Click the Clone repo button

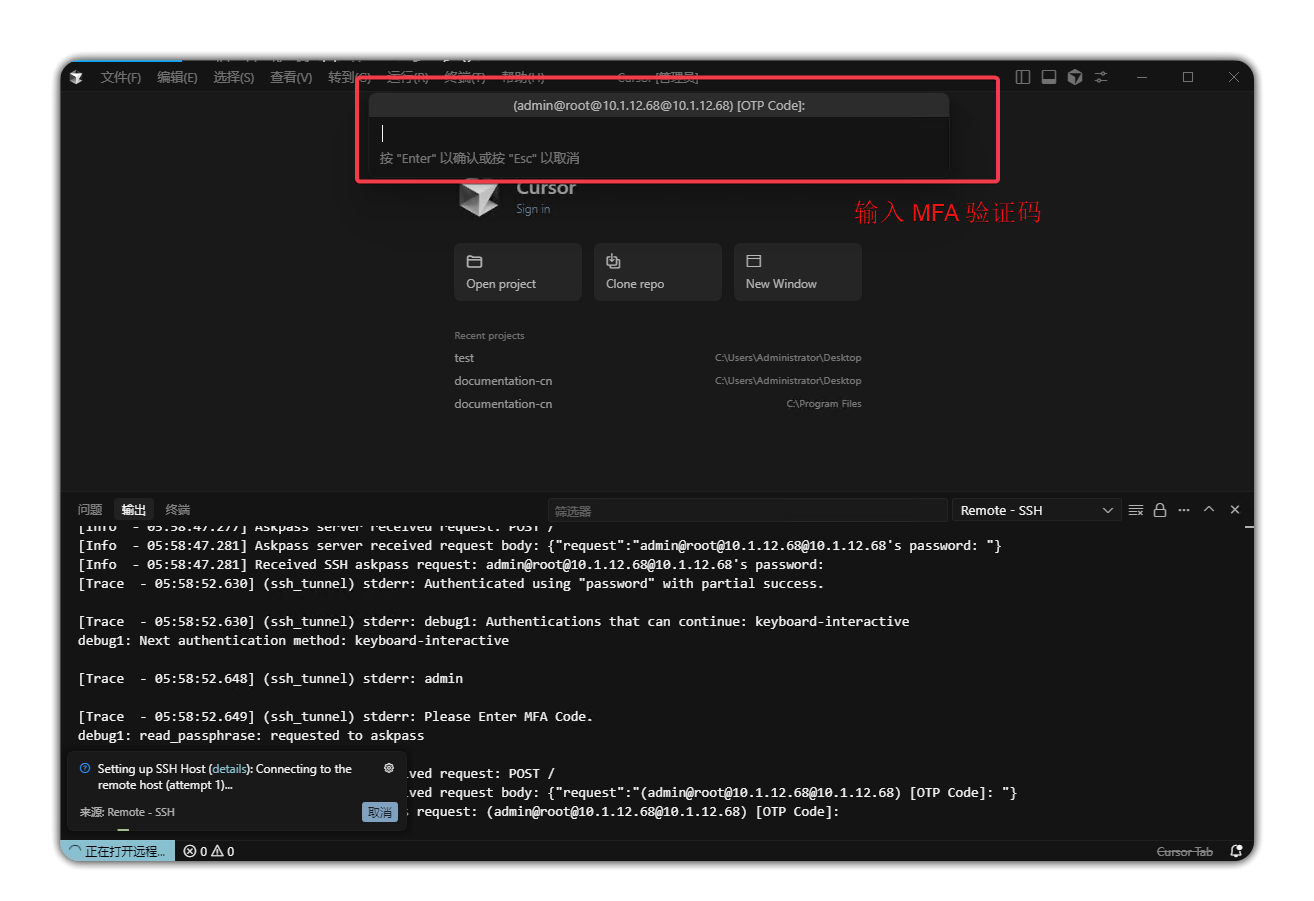[x=657, y=272]
